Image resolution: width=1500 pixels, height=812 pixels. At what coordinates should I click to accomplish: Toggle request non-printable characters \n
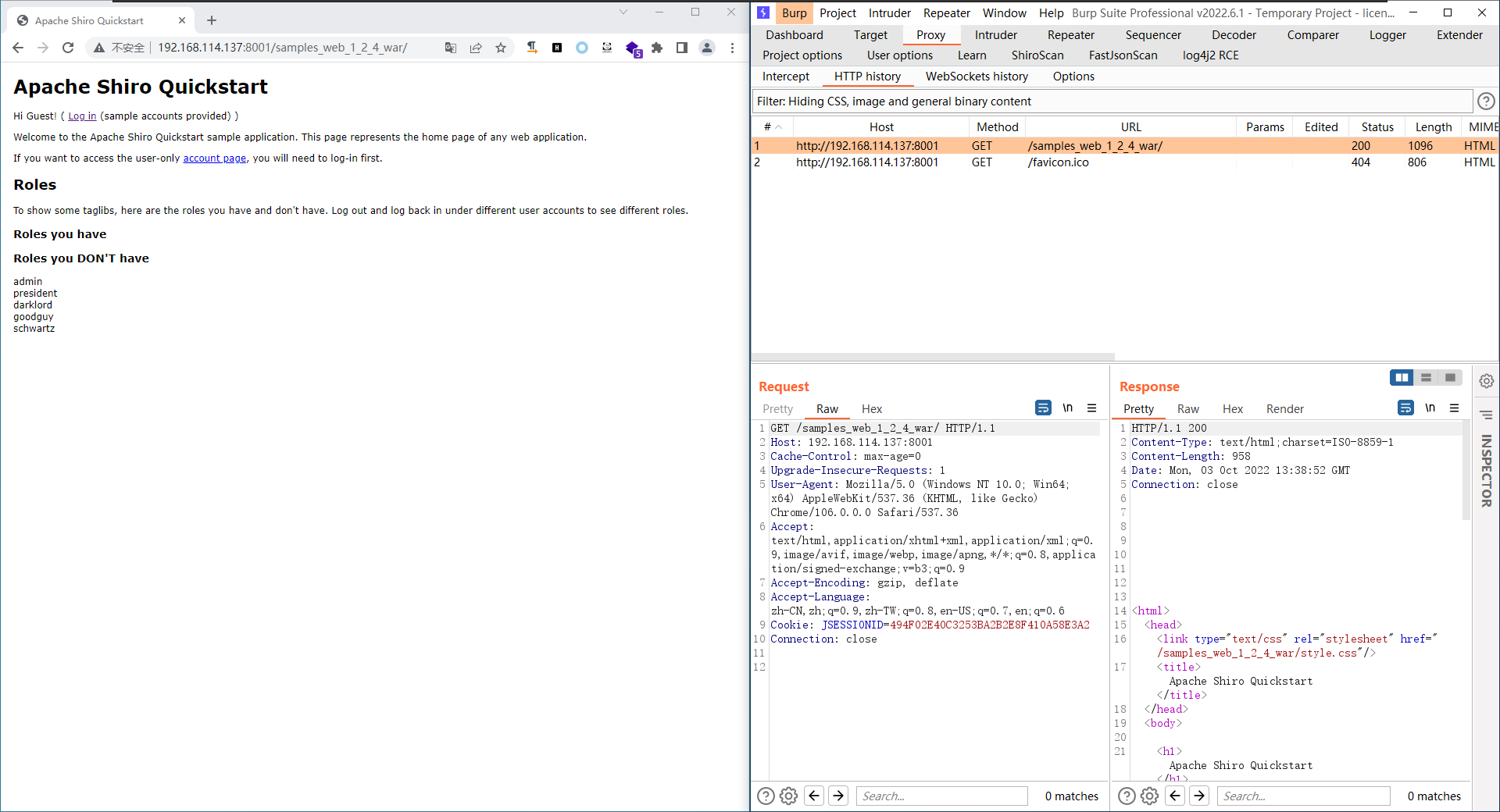[1067, 408]
